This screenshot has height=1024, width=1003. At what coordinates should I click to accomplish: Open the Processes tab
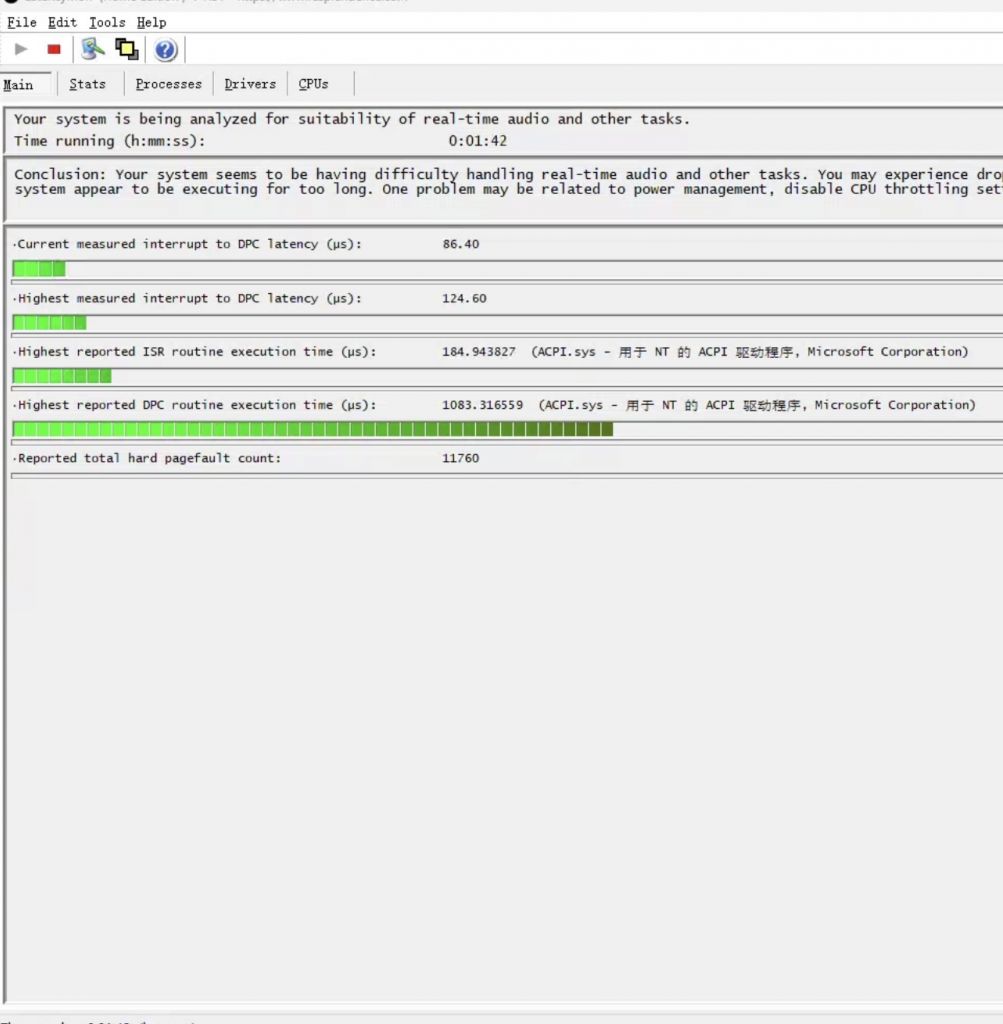(168, 85)
